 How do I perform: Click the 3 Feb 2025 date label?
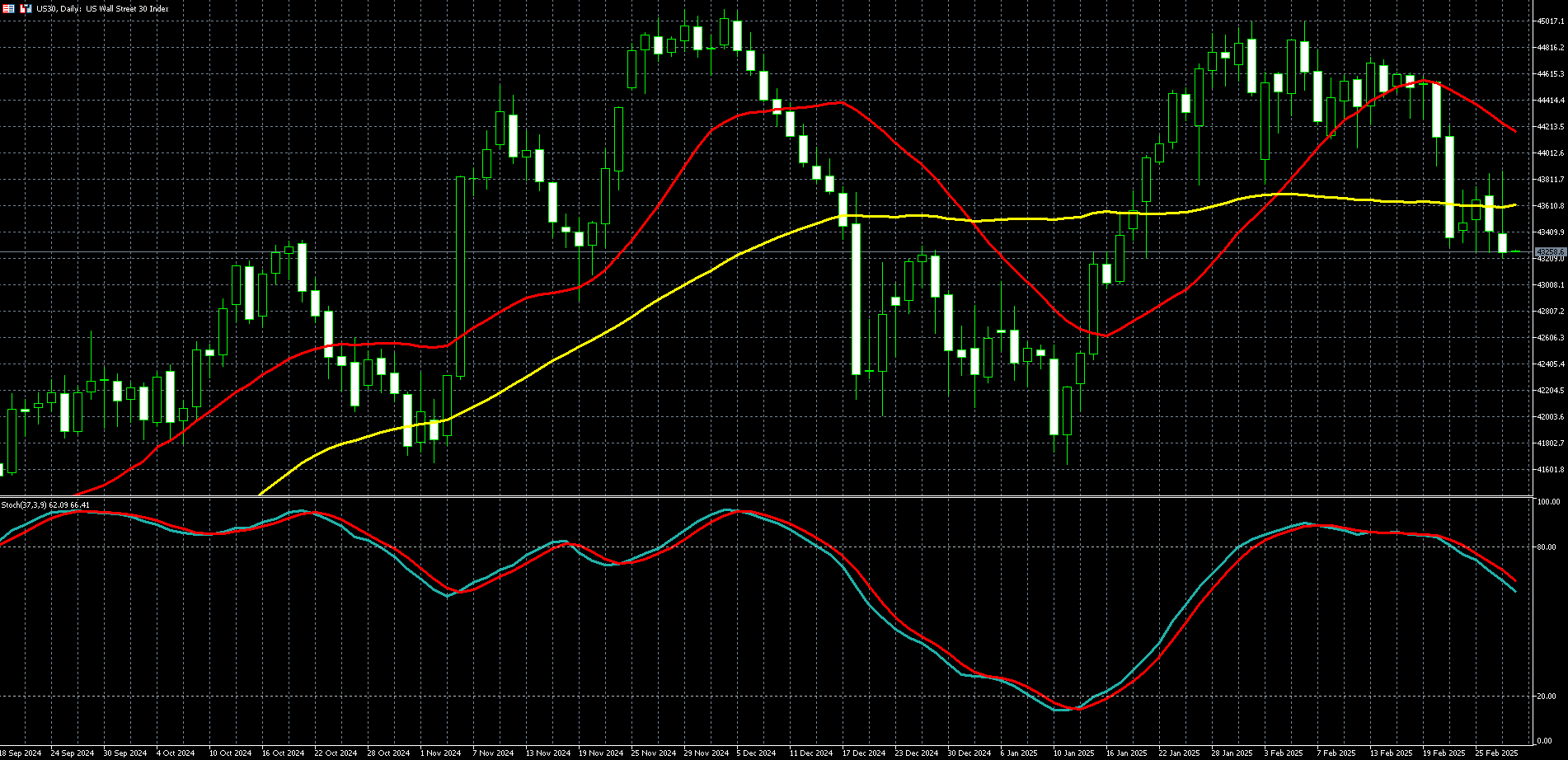(1284, 753)
